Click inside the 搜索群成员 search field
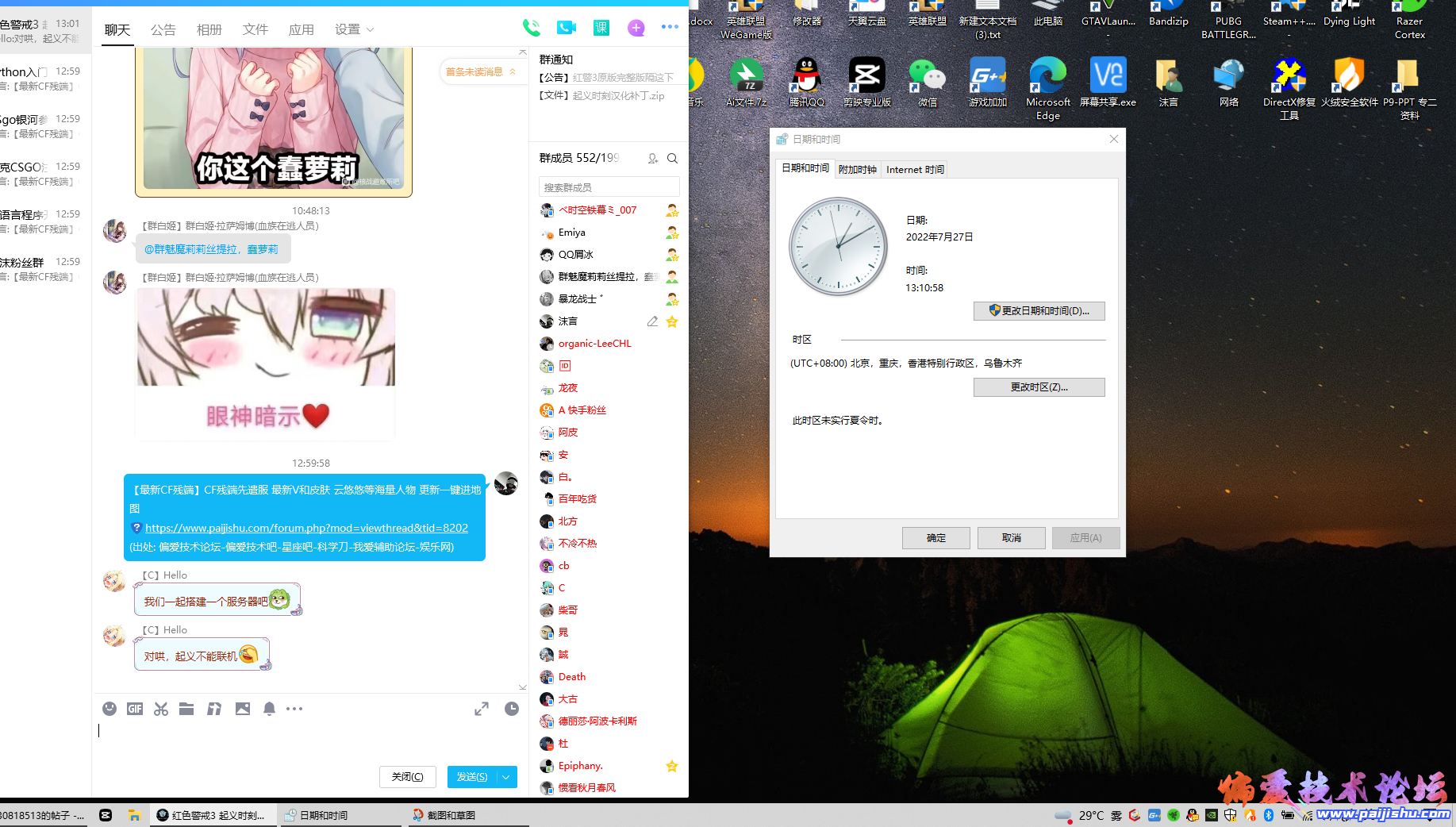 point(609,187)
